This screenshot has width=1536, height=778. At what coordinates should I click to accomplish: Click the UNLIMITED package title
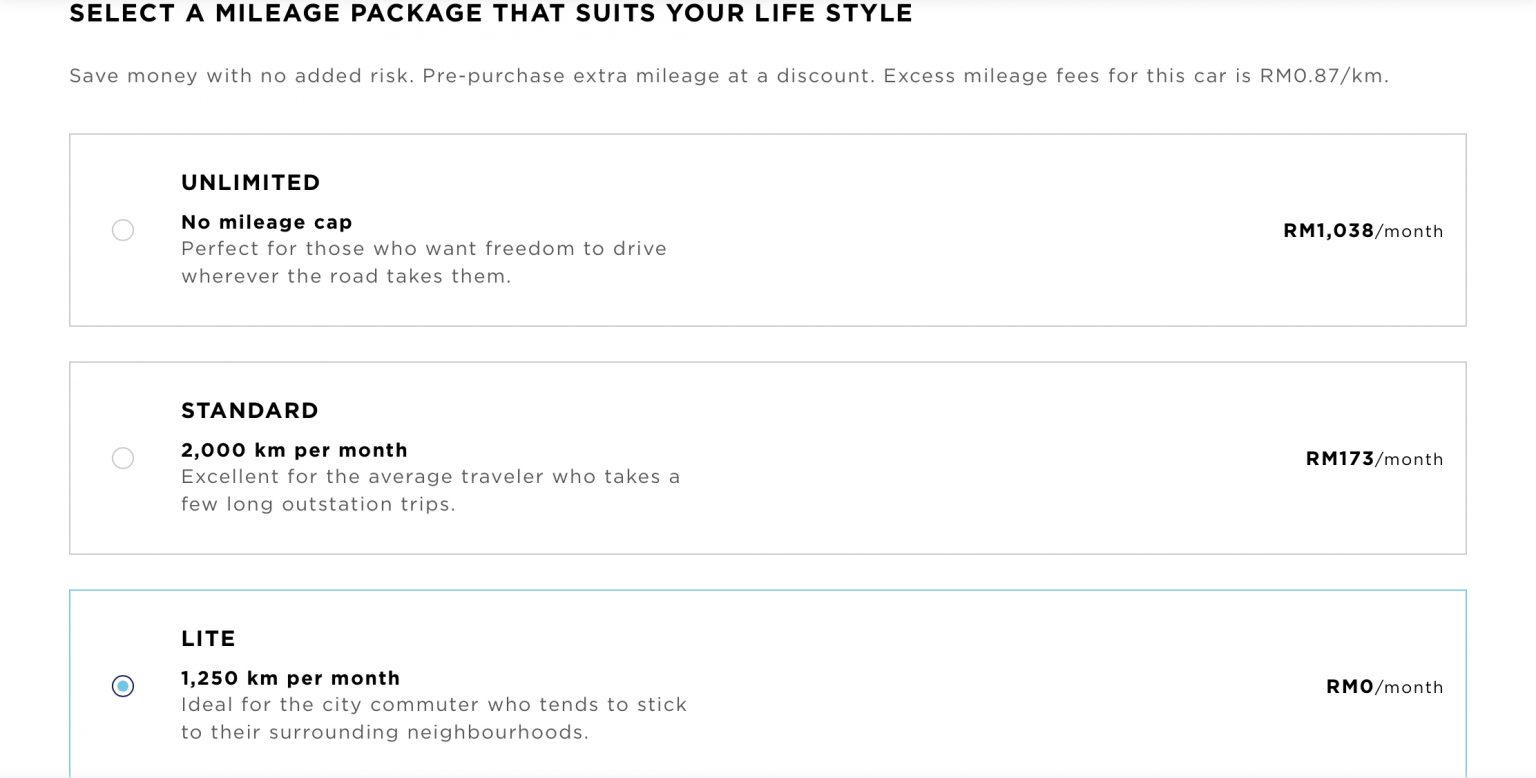pos(251,183)
